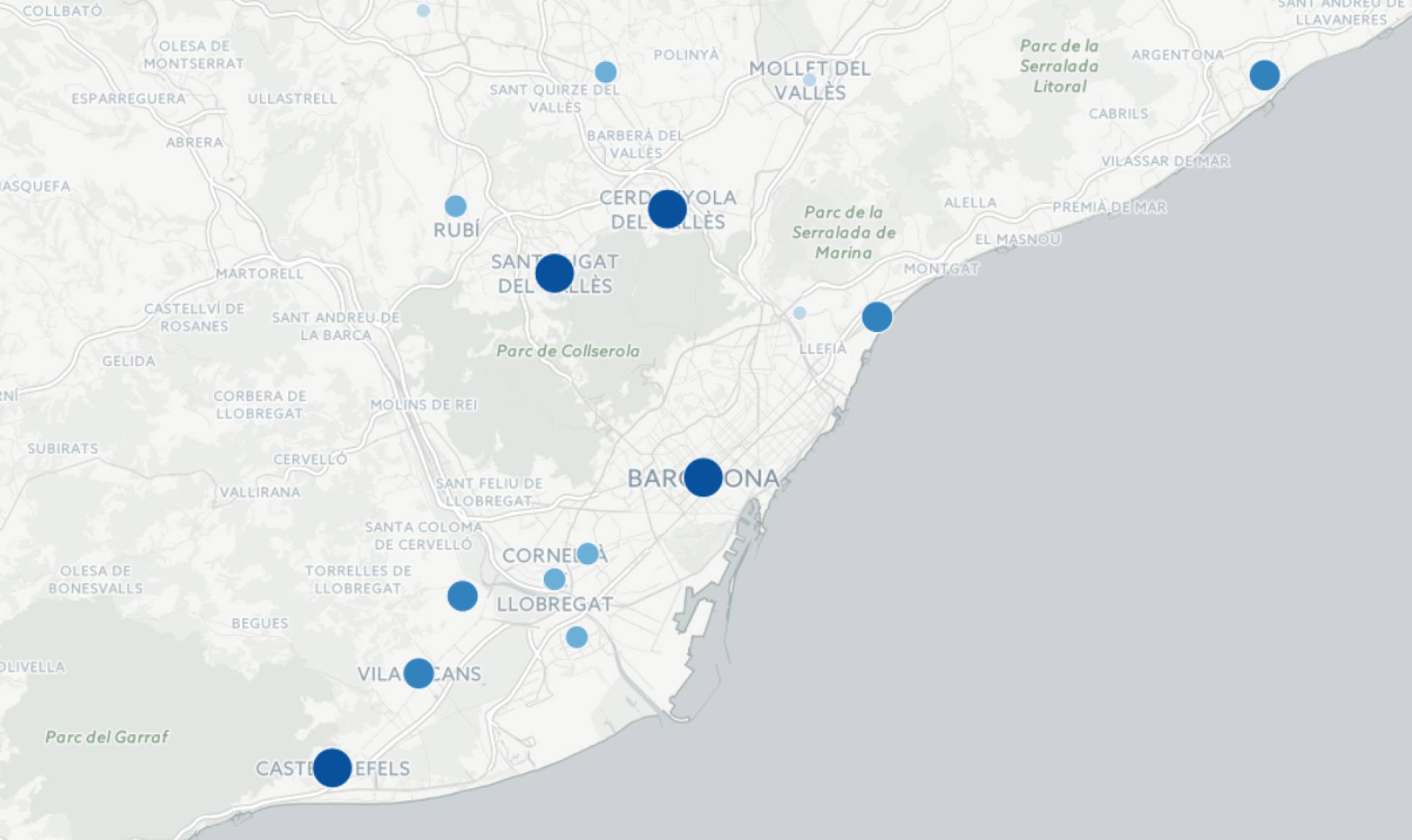The height and width of the screenshot is (840, 1412).
Task: Select the marker near Sant Quirze del Vallès
Action: (x=606, y=71)
